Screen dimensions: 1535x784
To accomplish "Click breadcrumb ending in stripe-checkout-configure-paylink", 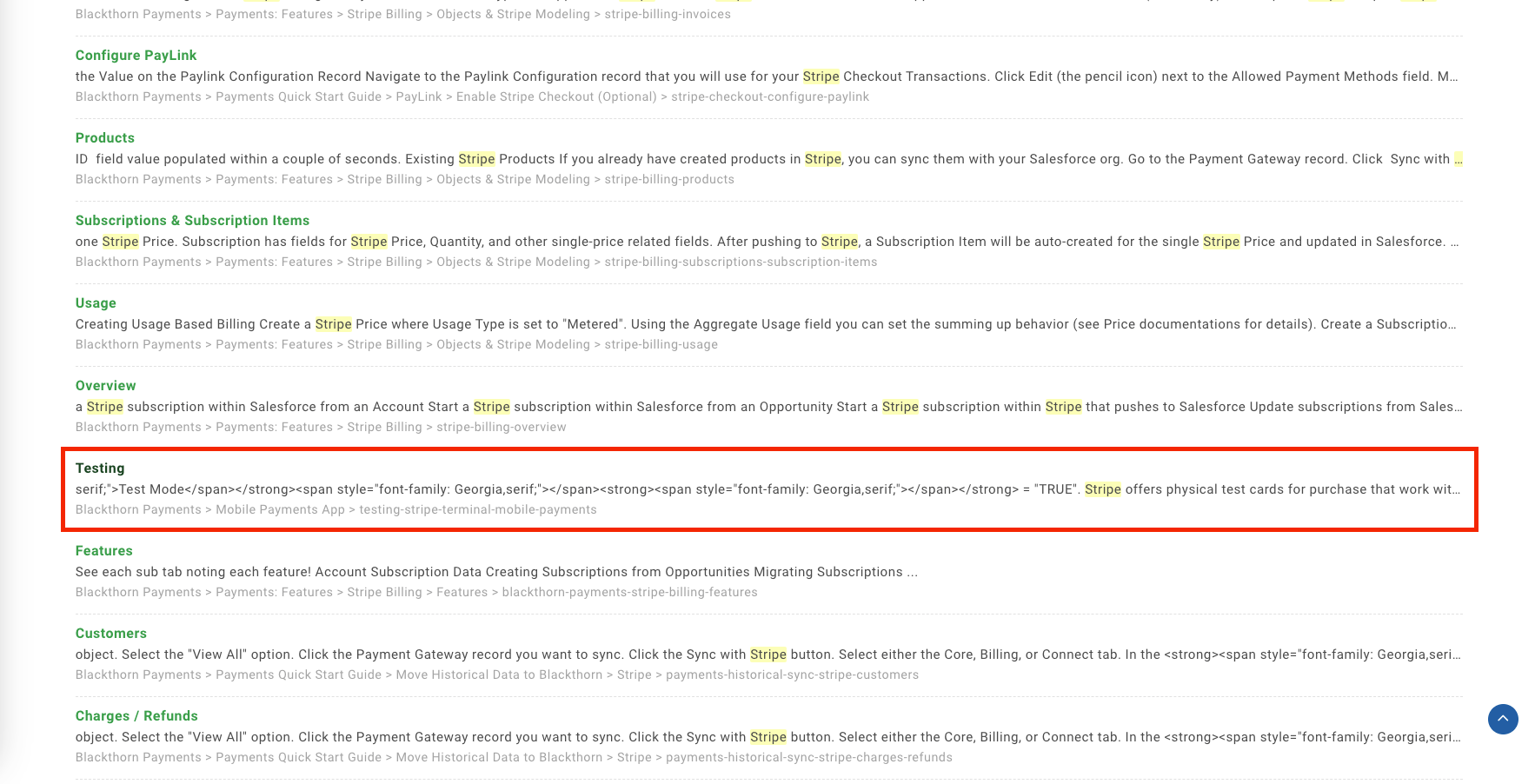I will tap(472, 96).
